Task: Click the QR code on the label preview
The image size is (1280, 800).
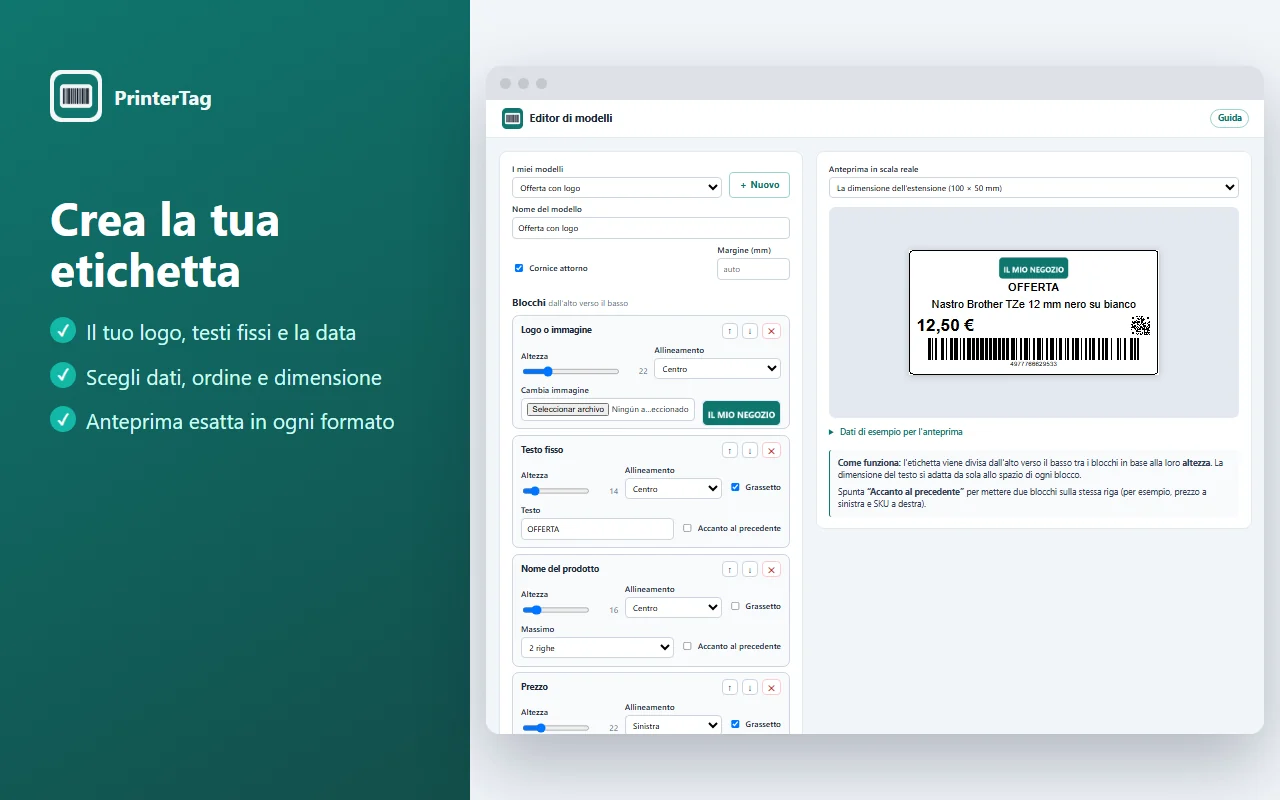Action: [1140, 325]
